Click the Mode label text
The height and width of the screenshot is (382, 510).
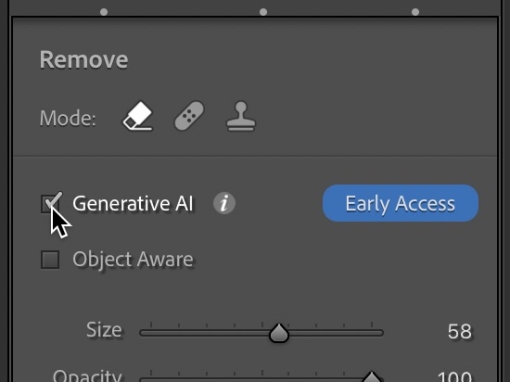(x=68, y=118)
